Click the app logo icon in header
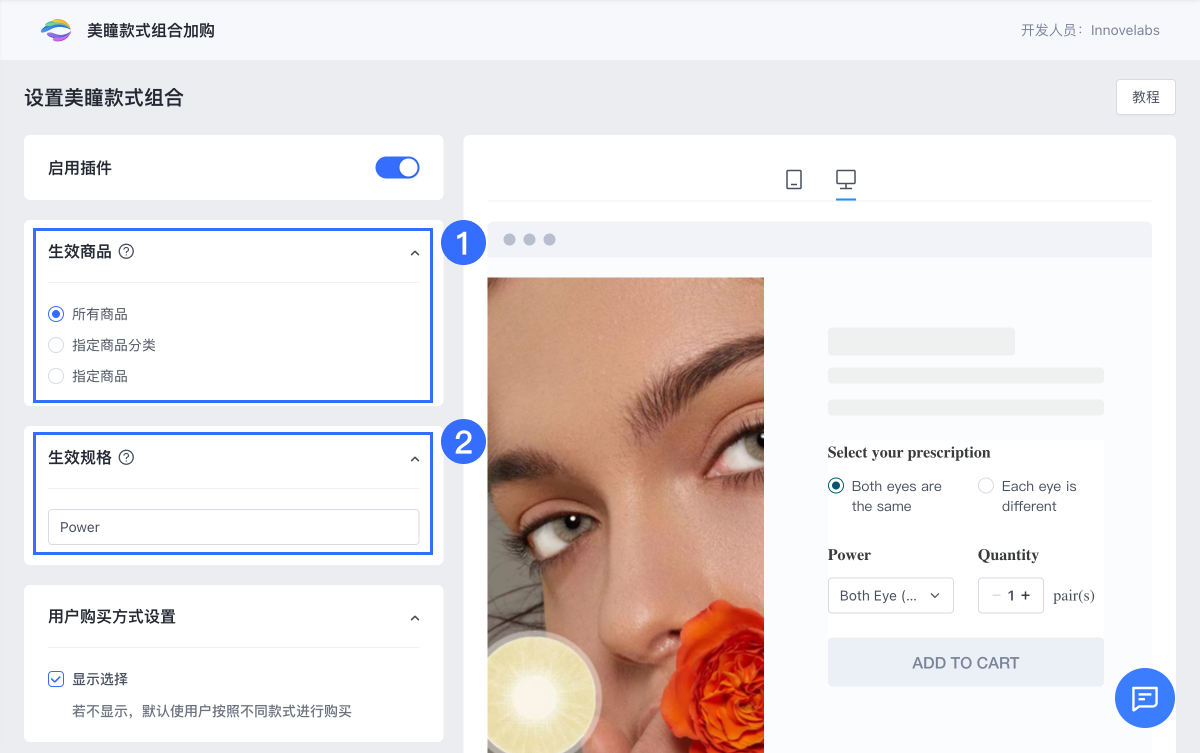1200x753 pixels. pos(56,30)
